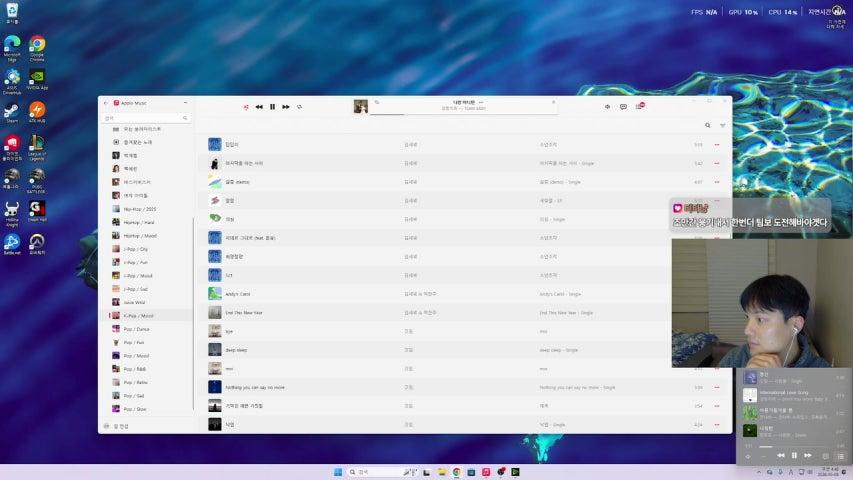Viewport: 853px width, 480px height.
Task: Open the Up Next queue list
Action: click(x=639, y=106)
